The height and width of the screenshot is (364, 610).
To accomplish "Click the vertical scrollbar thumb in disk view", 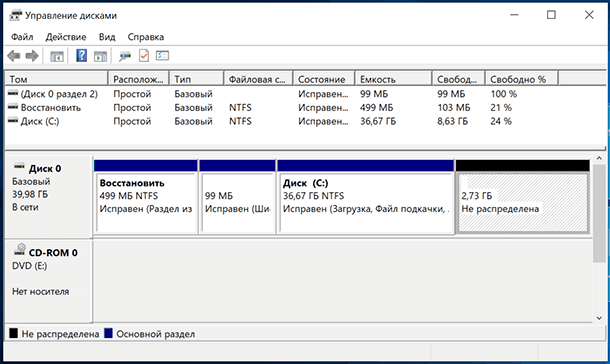I will [599, 214].
